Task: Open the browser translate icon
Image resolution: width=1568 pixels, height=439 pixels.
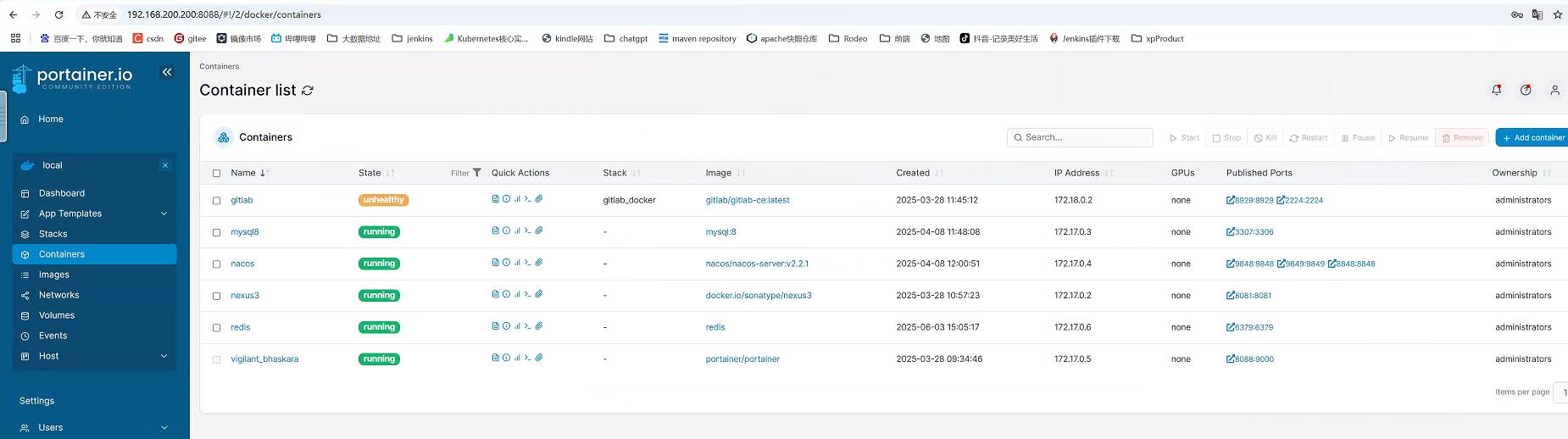Action: click(x=1537, y=14)
